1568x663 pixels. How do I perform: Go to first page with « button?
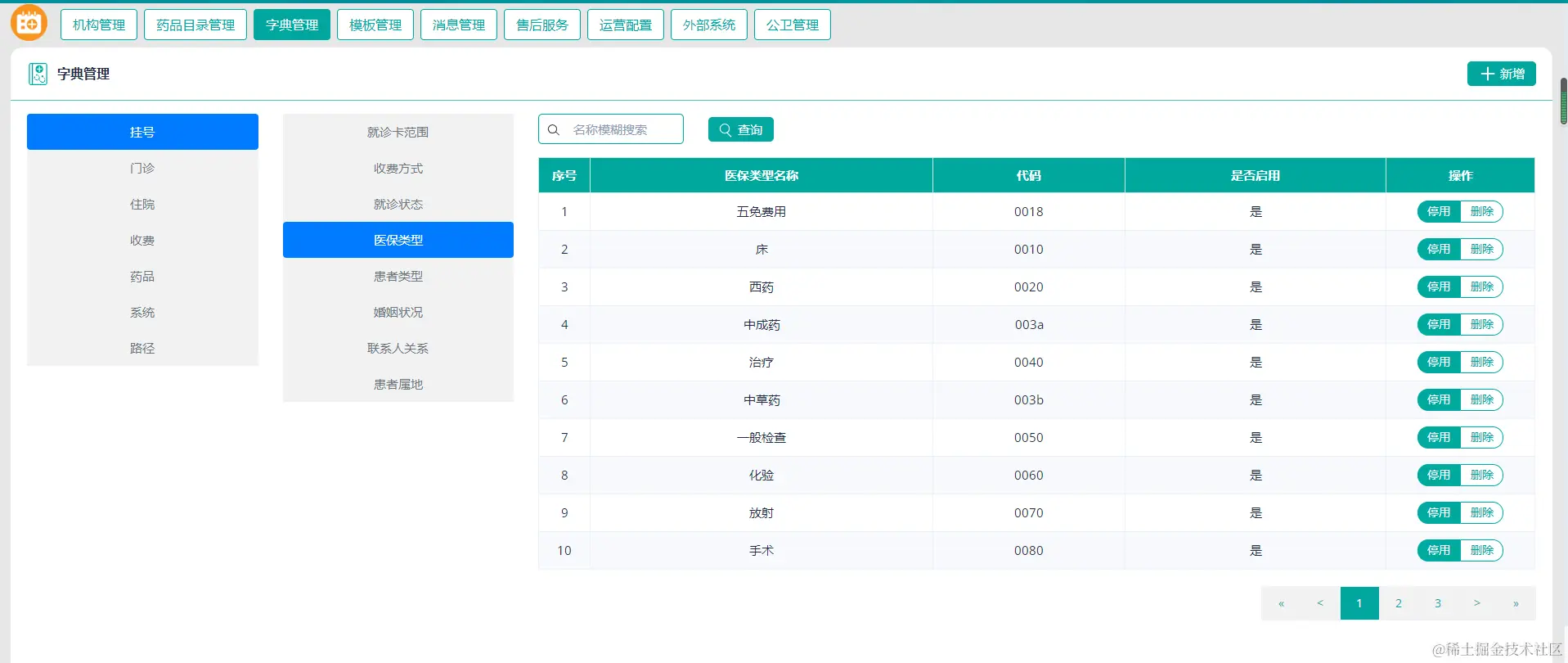click(x=1281, y=603)
